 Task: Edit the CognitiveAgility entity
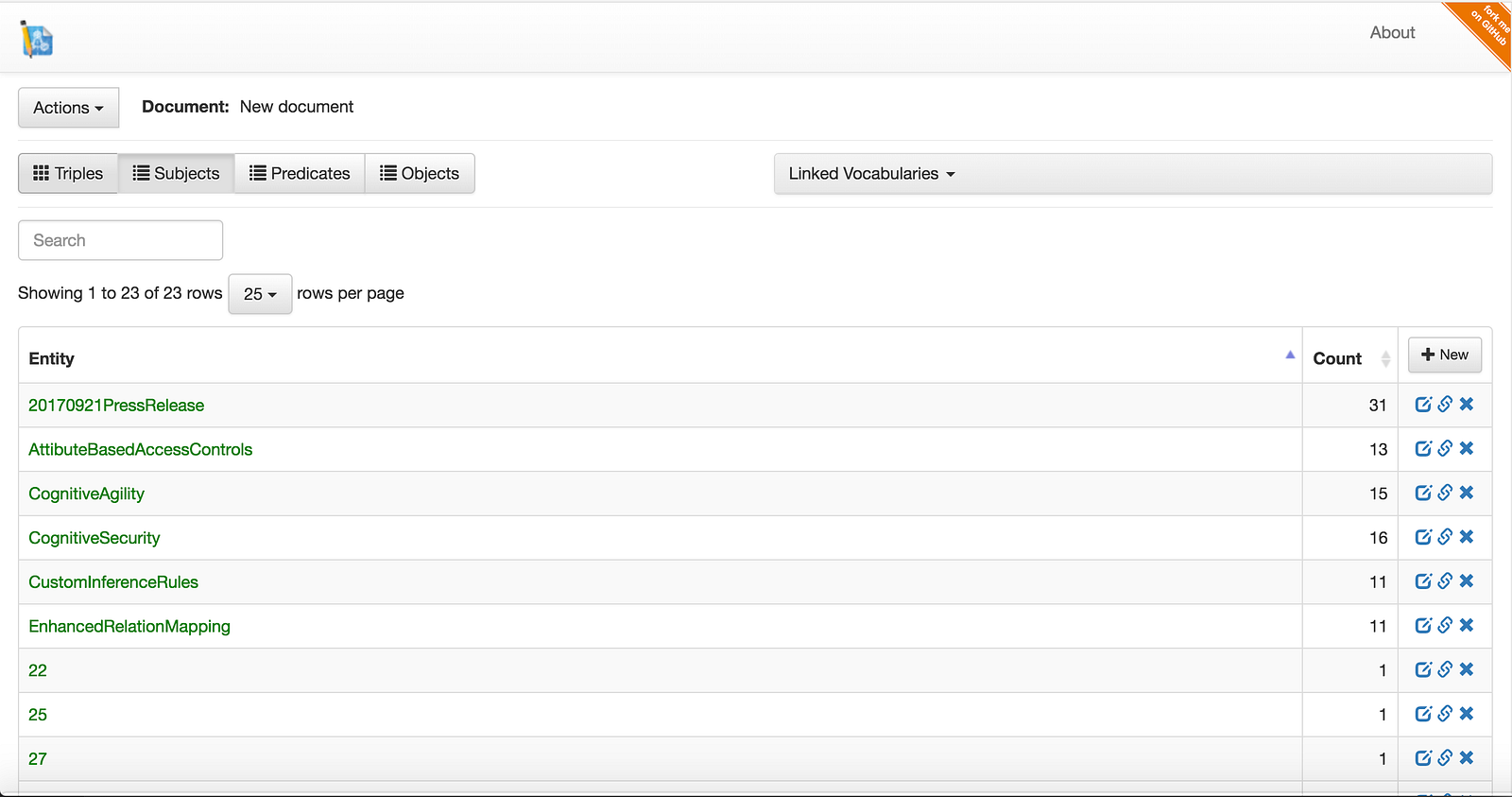tap(1423, 493)
